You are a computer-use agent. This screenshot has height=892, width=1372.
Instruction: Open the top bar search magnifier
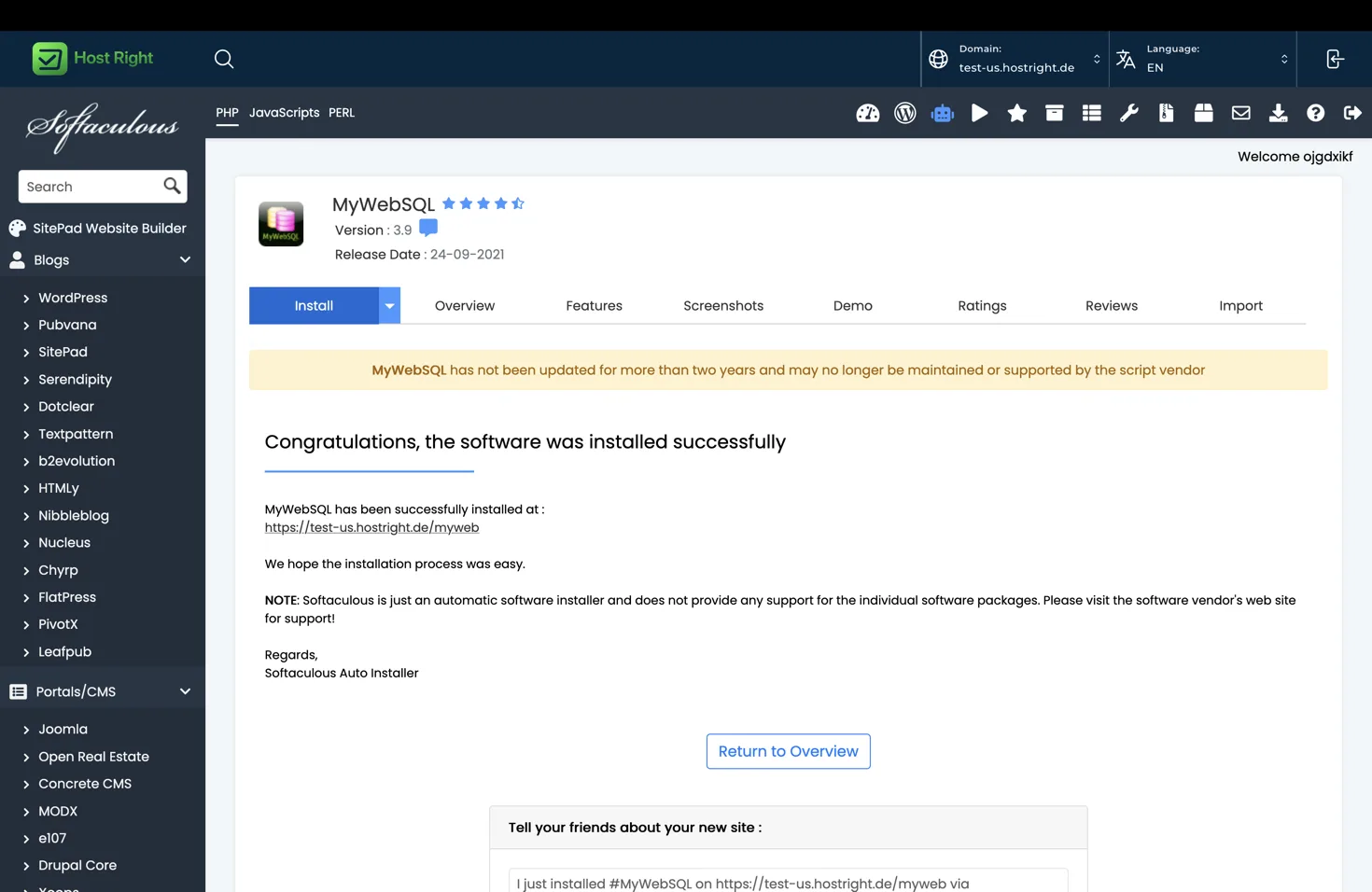pos(224,59)
